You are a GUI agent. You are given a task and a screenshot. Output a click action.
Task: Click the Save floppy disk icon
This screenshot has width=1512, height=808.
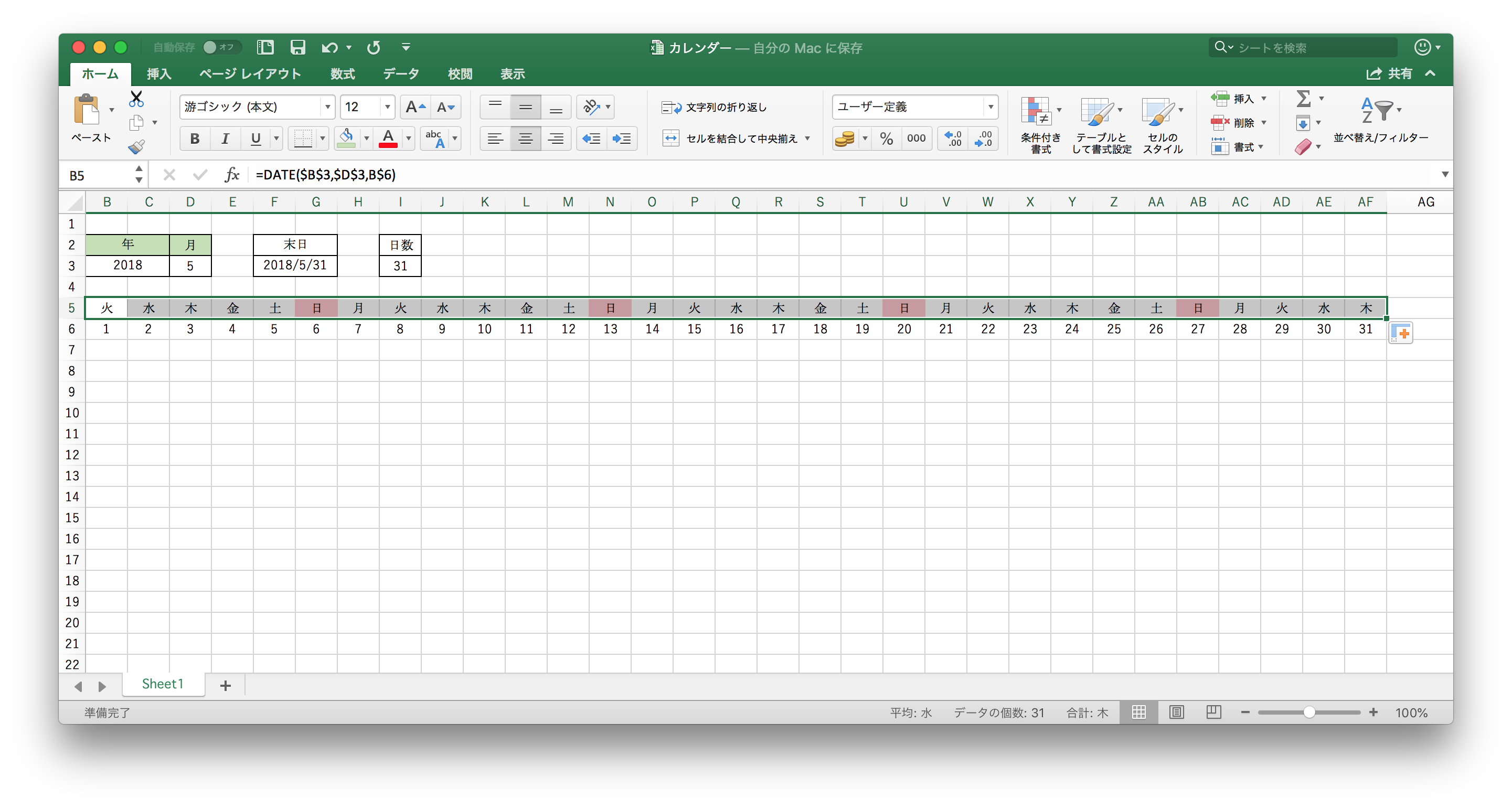click(297, 47)
